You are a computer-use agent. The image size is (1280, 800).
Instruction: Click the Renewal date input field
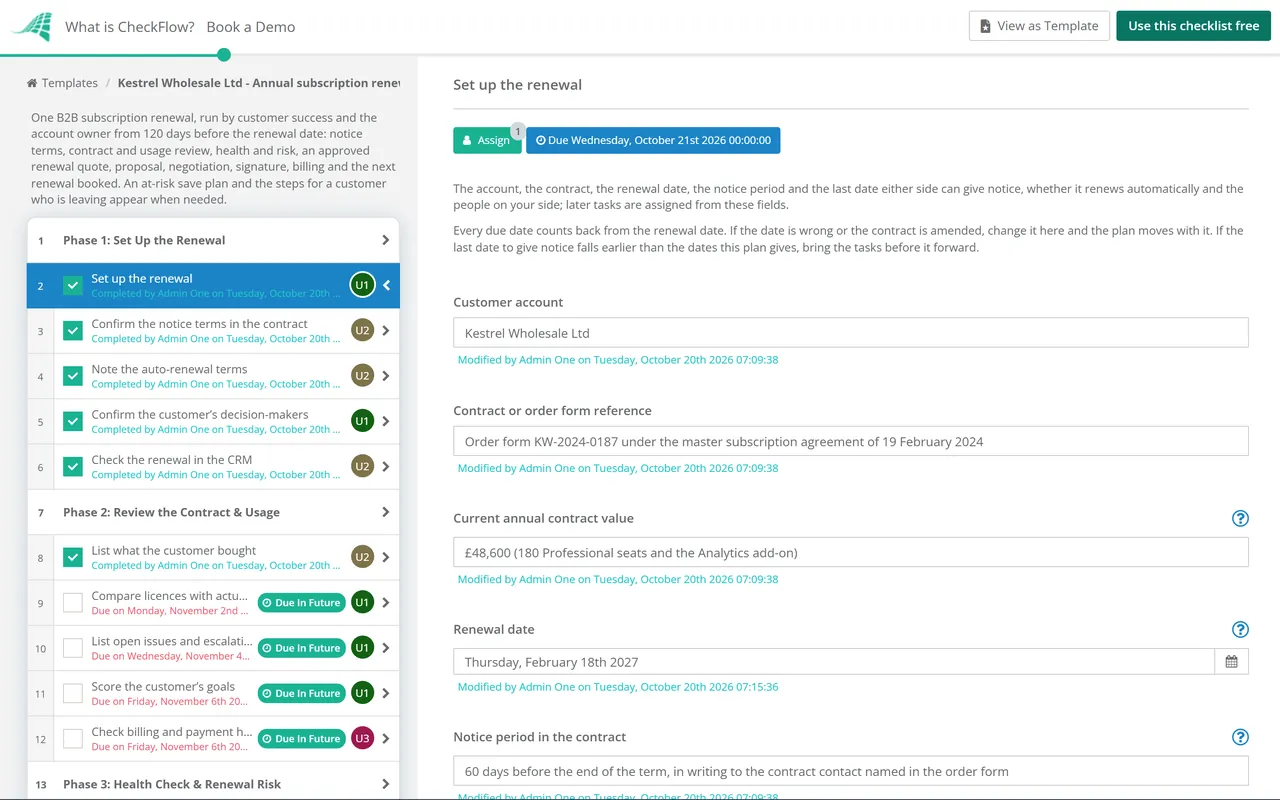834,662
